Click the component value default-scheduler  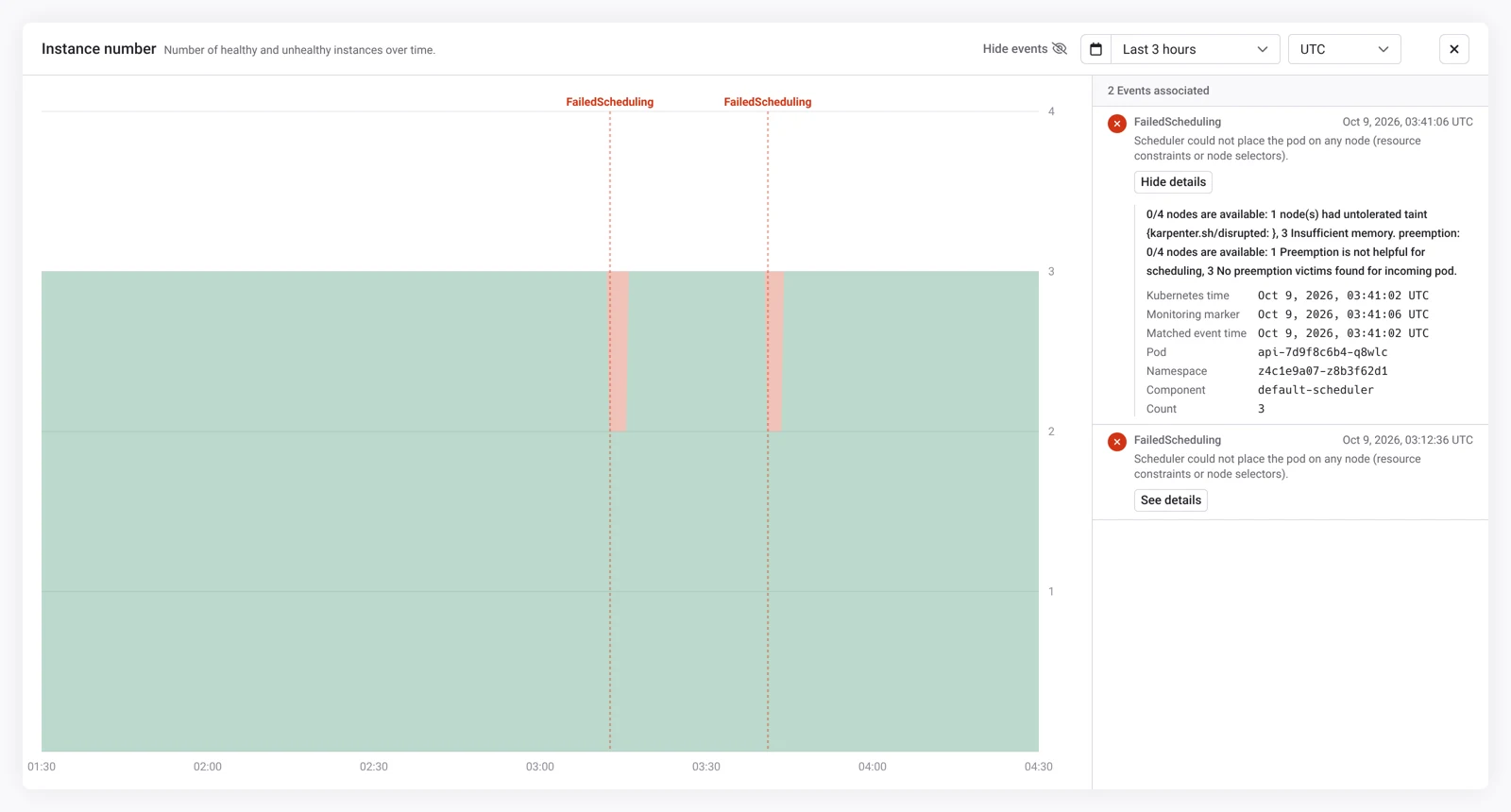1316,390
